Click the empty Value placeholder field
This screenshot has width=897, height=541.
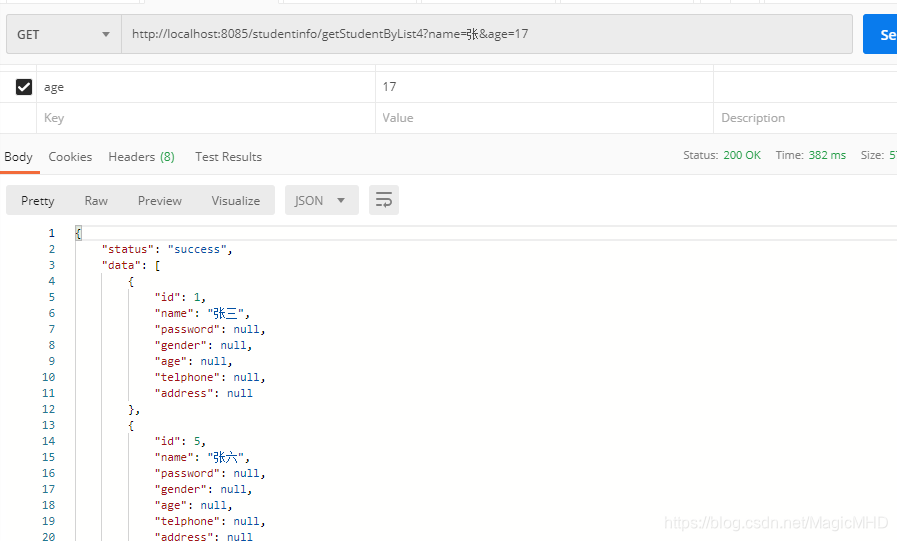click(x=544, y=118)
